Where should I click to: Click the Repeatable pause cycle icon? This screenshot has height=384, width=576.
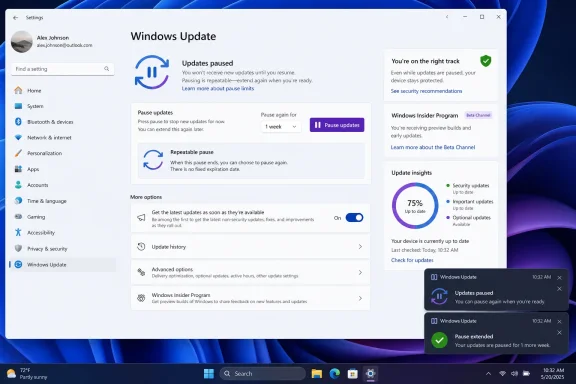(x=153, y=160)
